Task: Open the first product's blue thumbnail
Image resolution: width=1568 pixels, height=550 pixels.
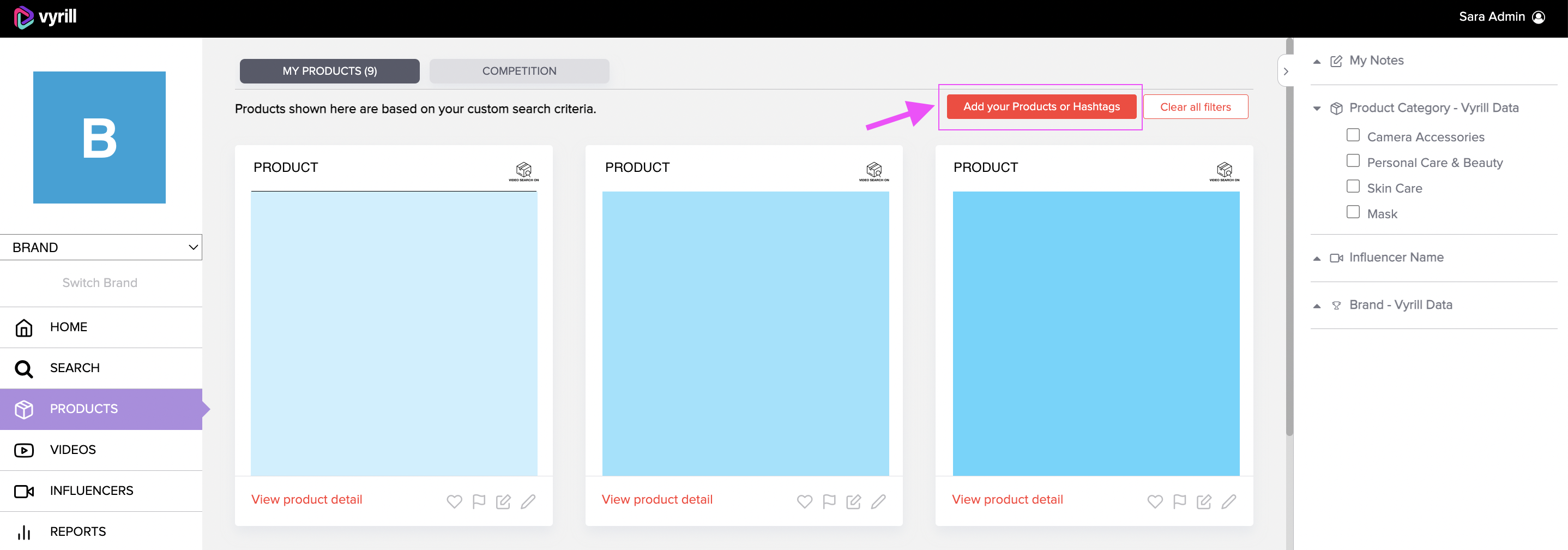Action: pyautogui.click(x=394, y=334)
